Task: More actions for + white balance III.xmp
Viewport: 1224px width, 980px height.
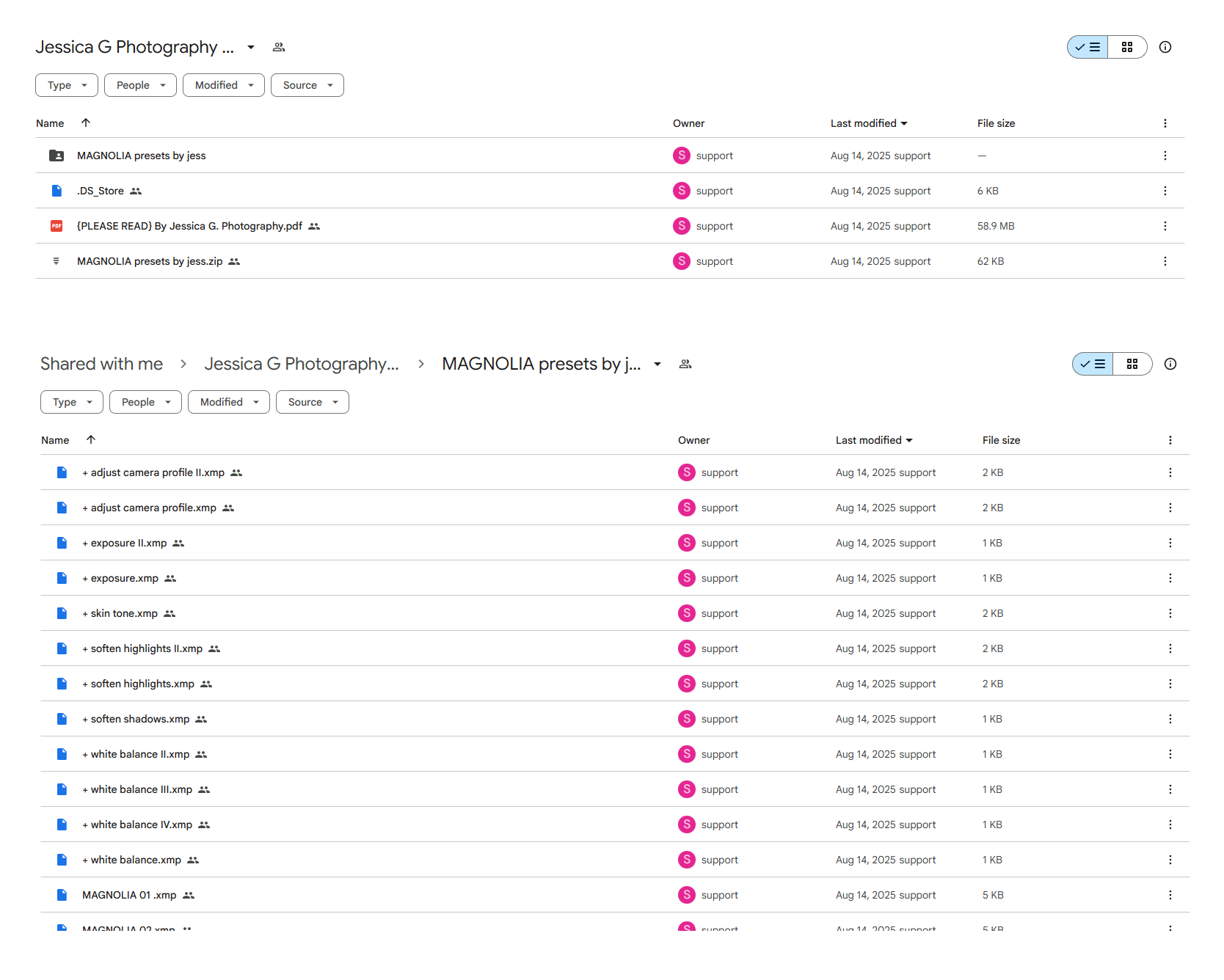Action: pyautogui.click(x=1170, y=789)
